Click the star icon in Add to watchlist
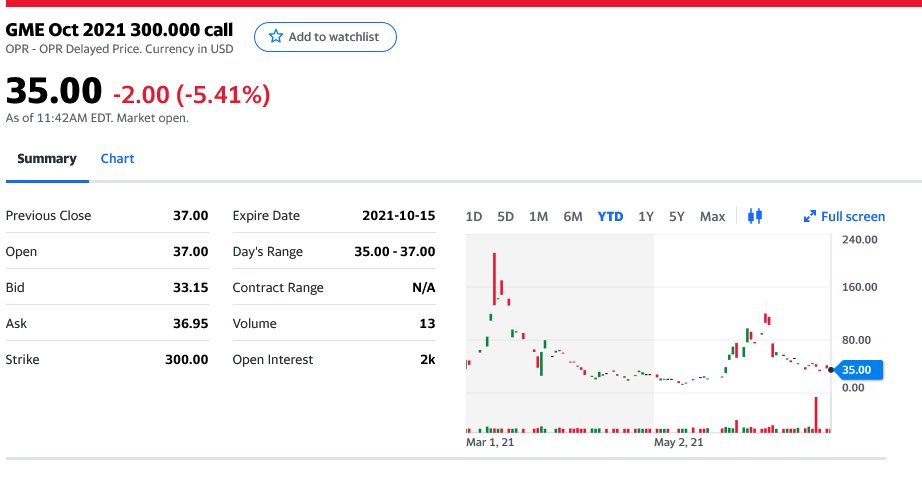Image resolution: width=922 pixels, height=486 pixels. click(x=276, y=36)
